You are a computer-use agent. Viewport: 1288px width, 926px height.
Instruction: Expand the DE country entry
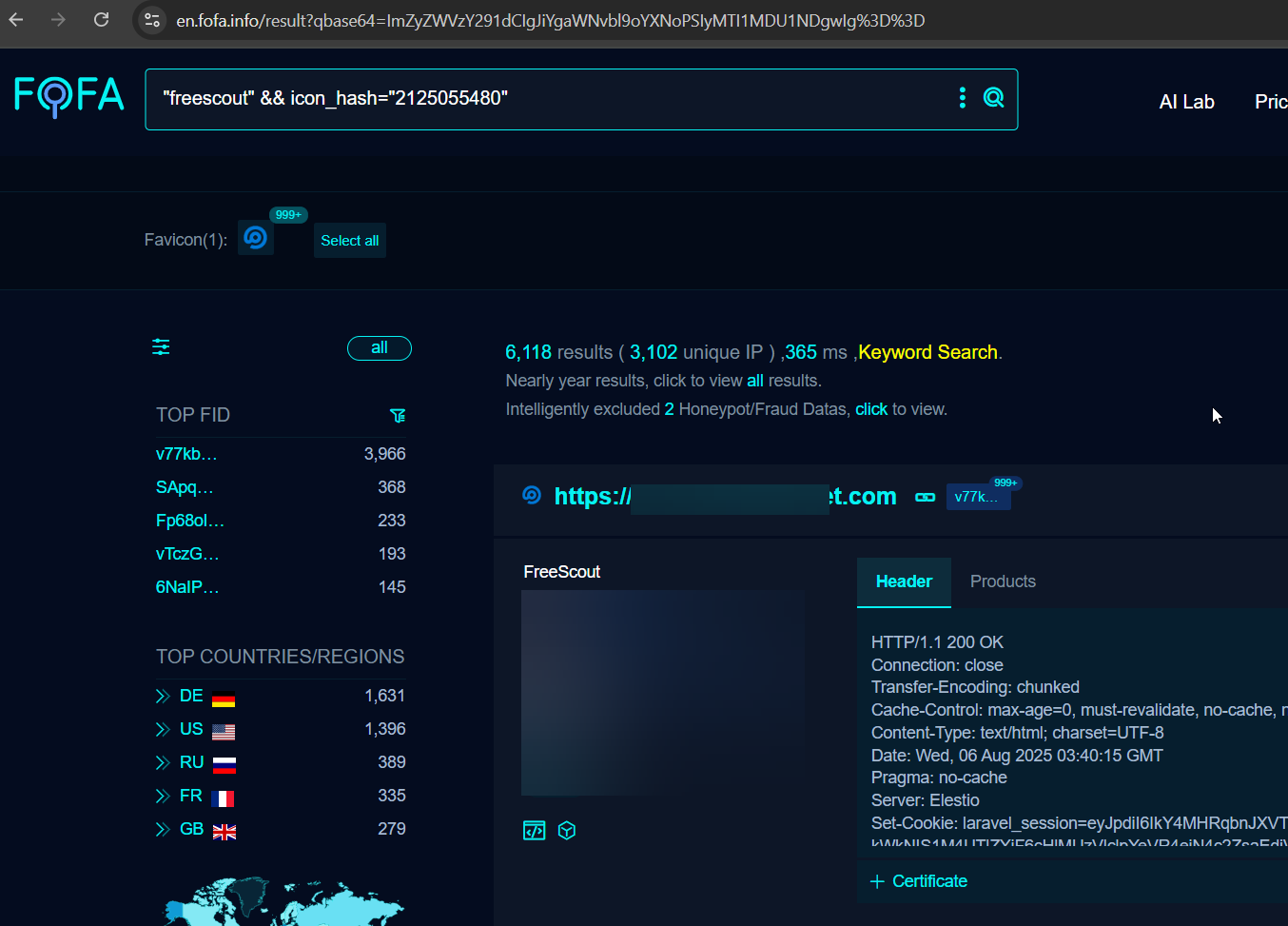click(x=163, y=697)
